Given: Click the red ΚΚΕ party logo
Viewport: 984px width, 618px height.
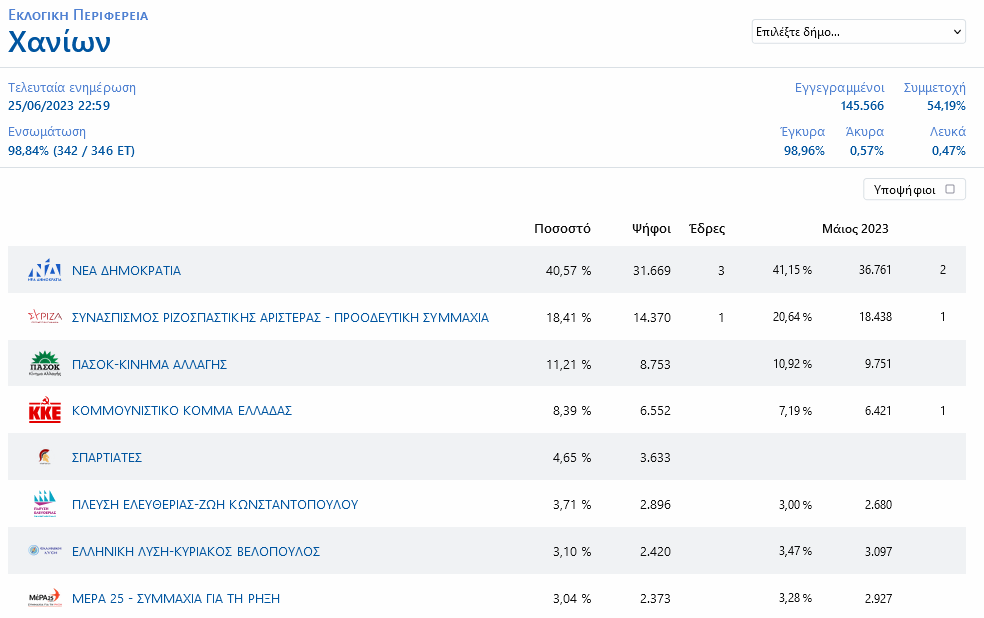Looking at the screenshot, I should pyautogui.click(x=45, y=411).
